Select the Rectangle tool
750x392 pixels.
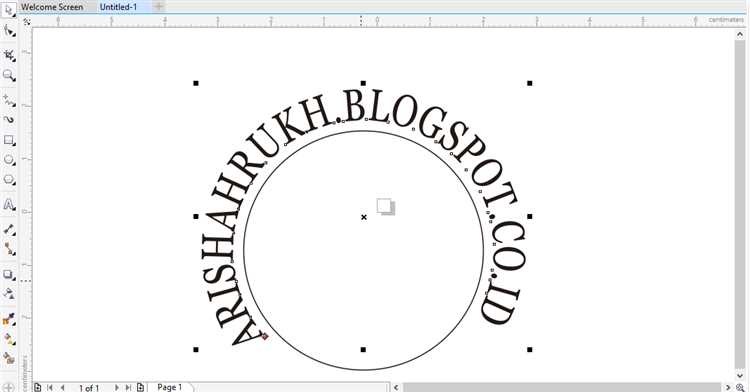pos(9,140)
